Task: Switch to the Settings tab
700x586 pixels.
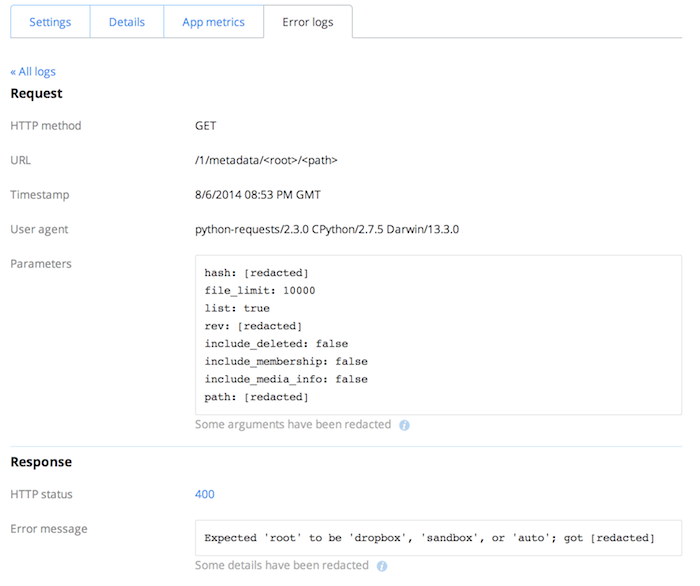Action: tap(50, 22)
